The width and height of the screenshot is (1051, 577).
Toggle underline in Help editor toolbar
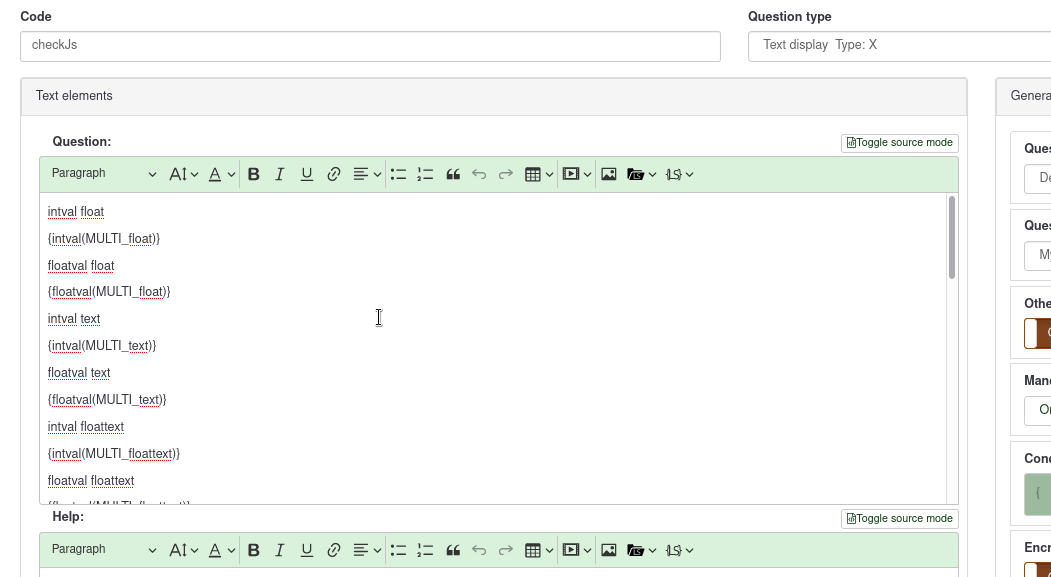306,550
